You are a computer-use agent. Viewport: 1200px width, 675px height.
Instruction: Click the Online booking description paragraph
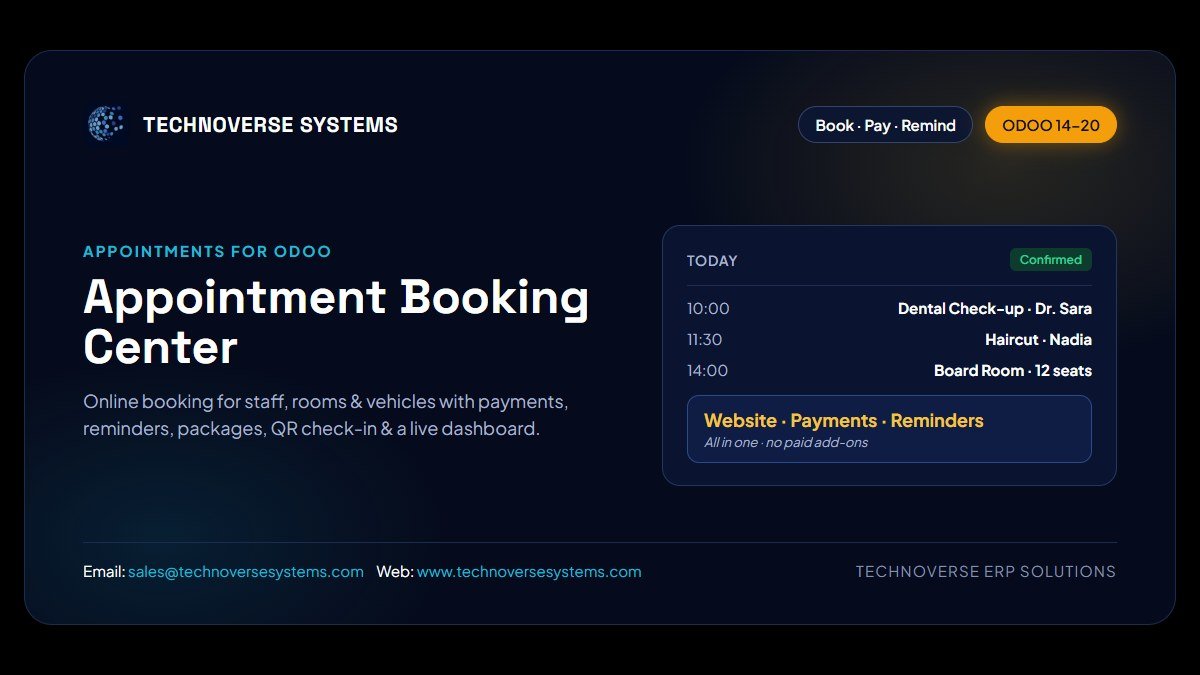[x=326, y=415]
